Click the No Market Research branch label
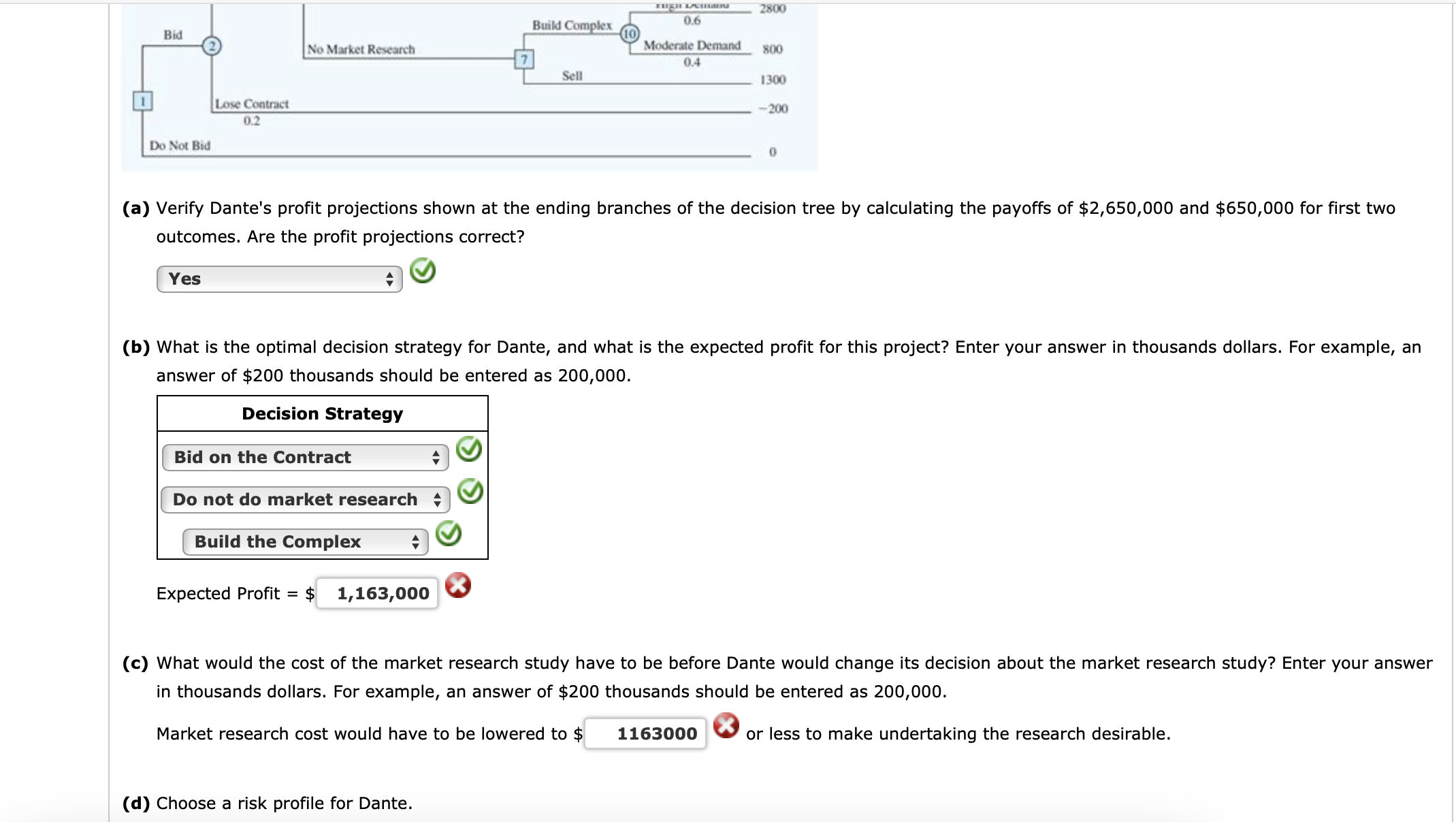This screenshot has height=822, width=1456. 361,50
